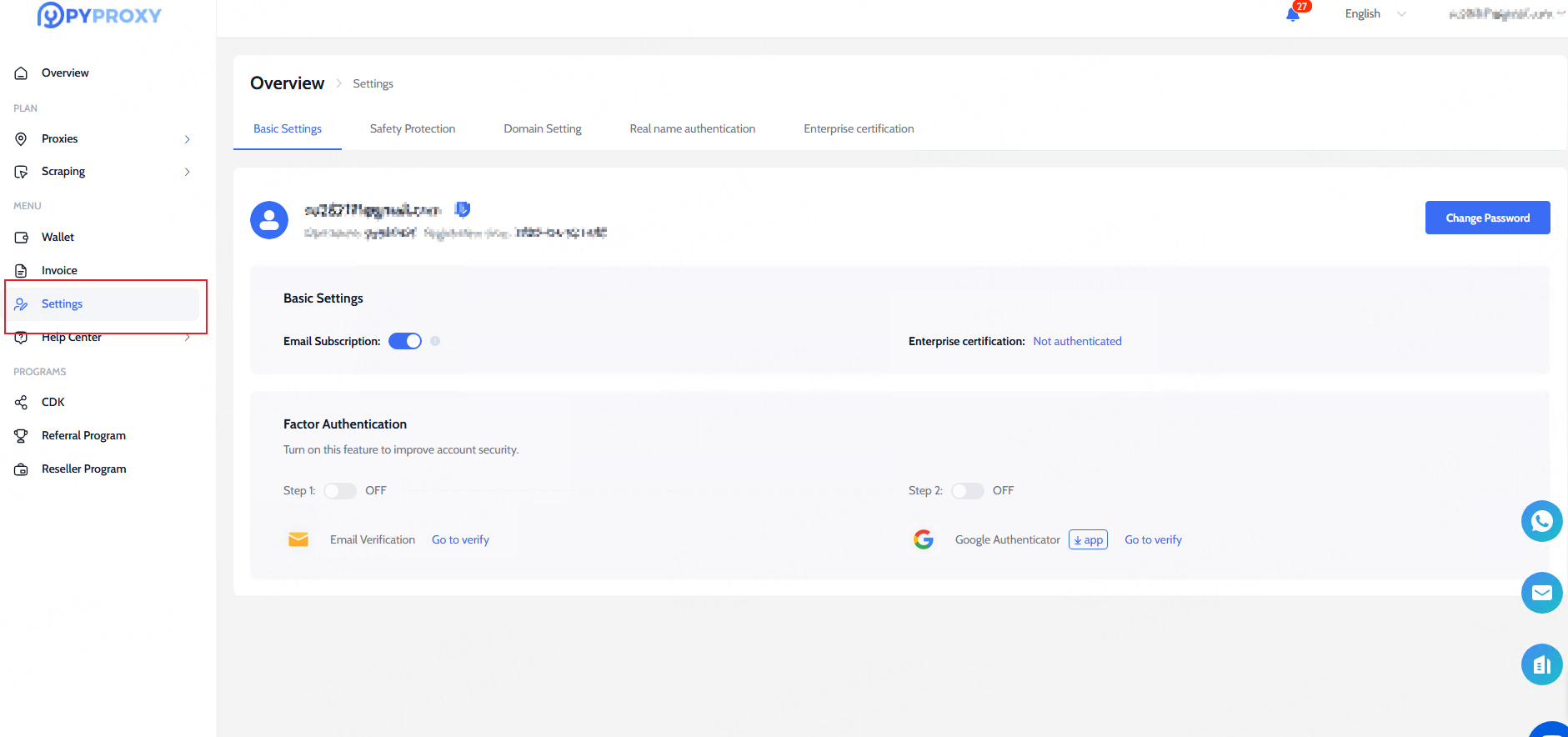
Task: Open the floating enterprise building icon
Action: [x=1541, y=664]
